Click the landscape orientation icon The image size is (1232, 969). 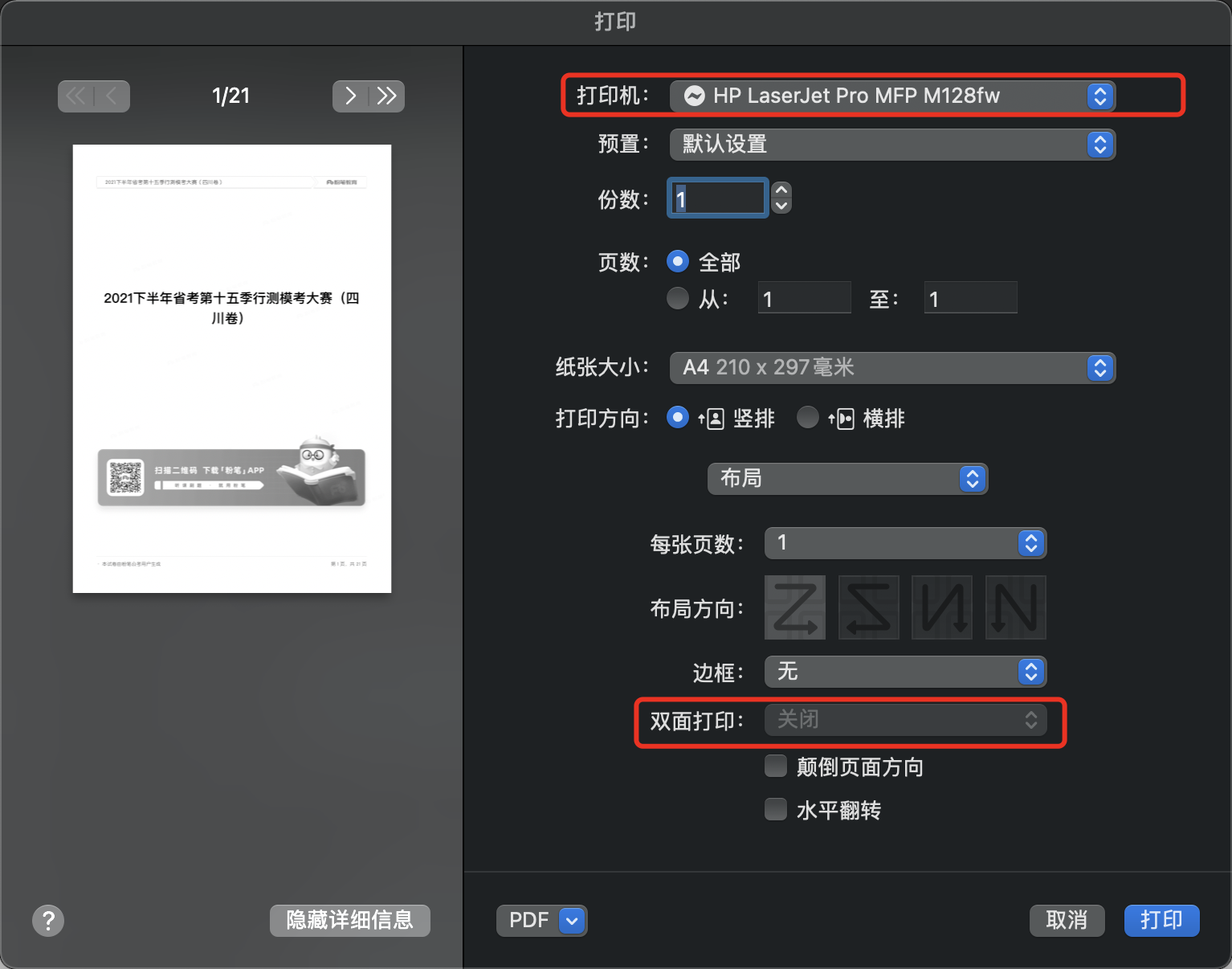(842, 419)
